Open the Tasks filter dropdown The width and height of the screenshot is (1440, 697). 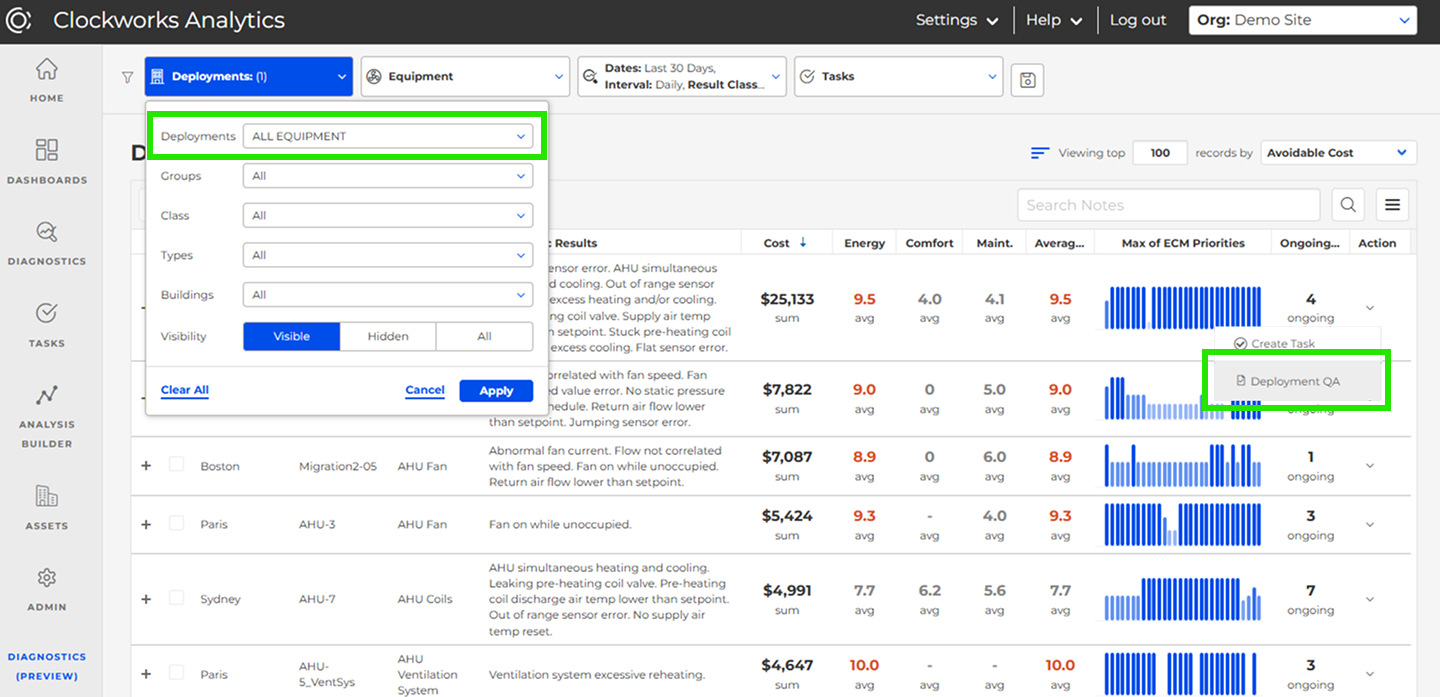coord(898,76)
